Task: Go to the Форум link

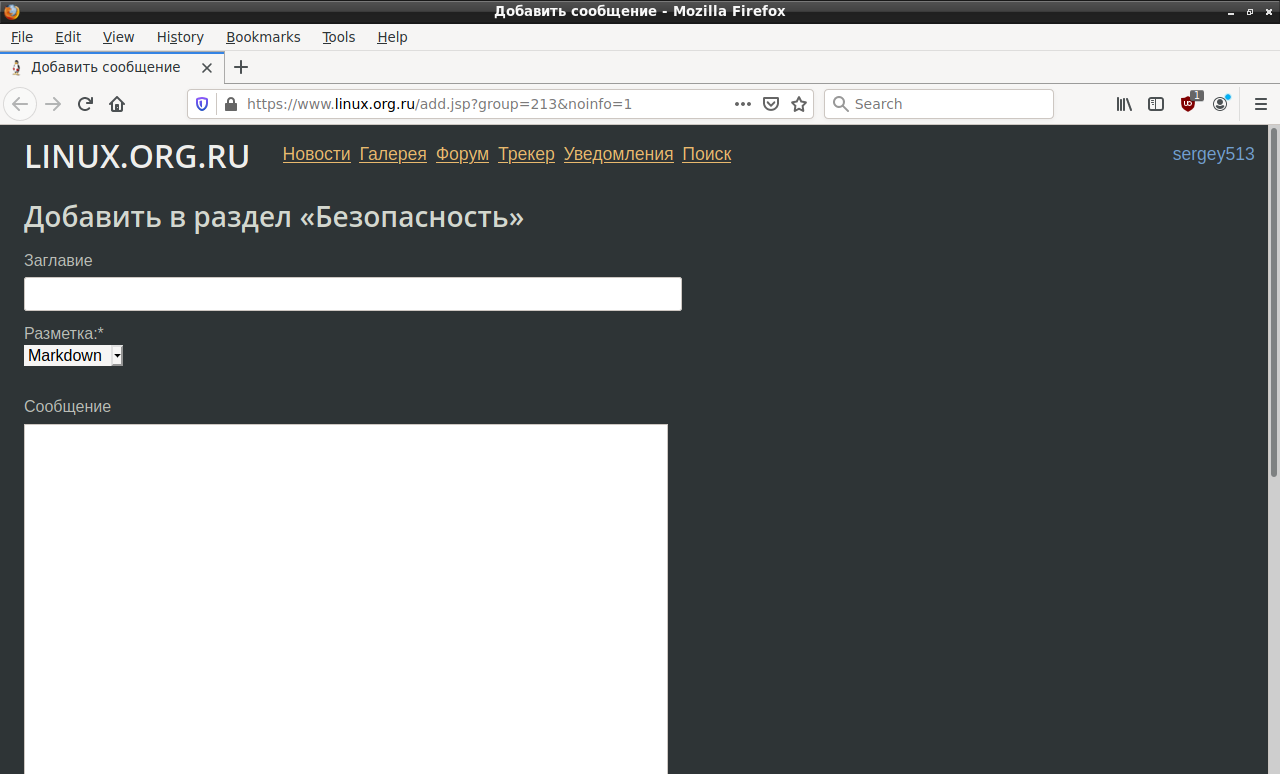Action: pyautogui.click(x=462, y=154)
